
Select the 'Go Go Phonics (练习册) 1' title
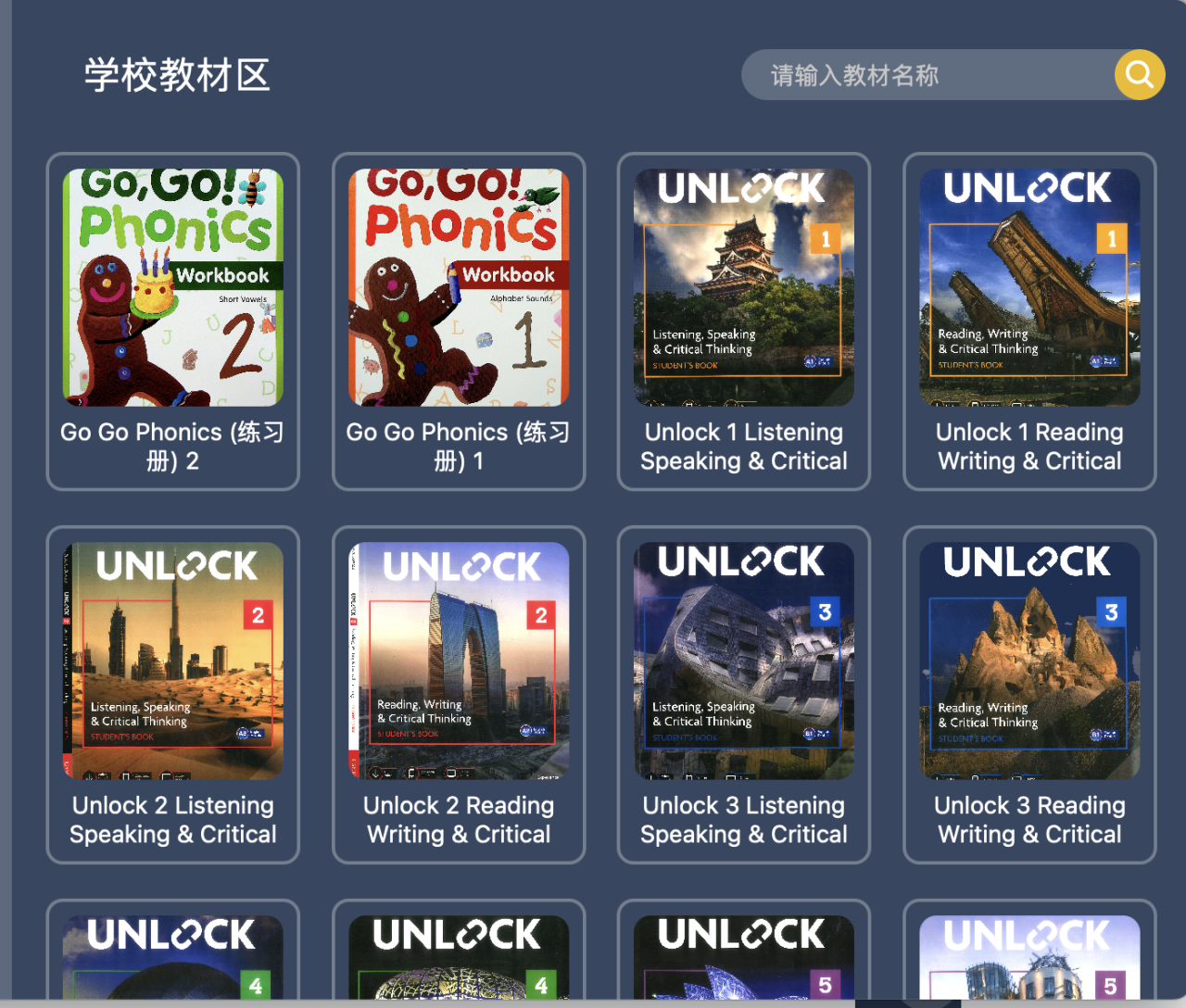coord(459,447)
